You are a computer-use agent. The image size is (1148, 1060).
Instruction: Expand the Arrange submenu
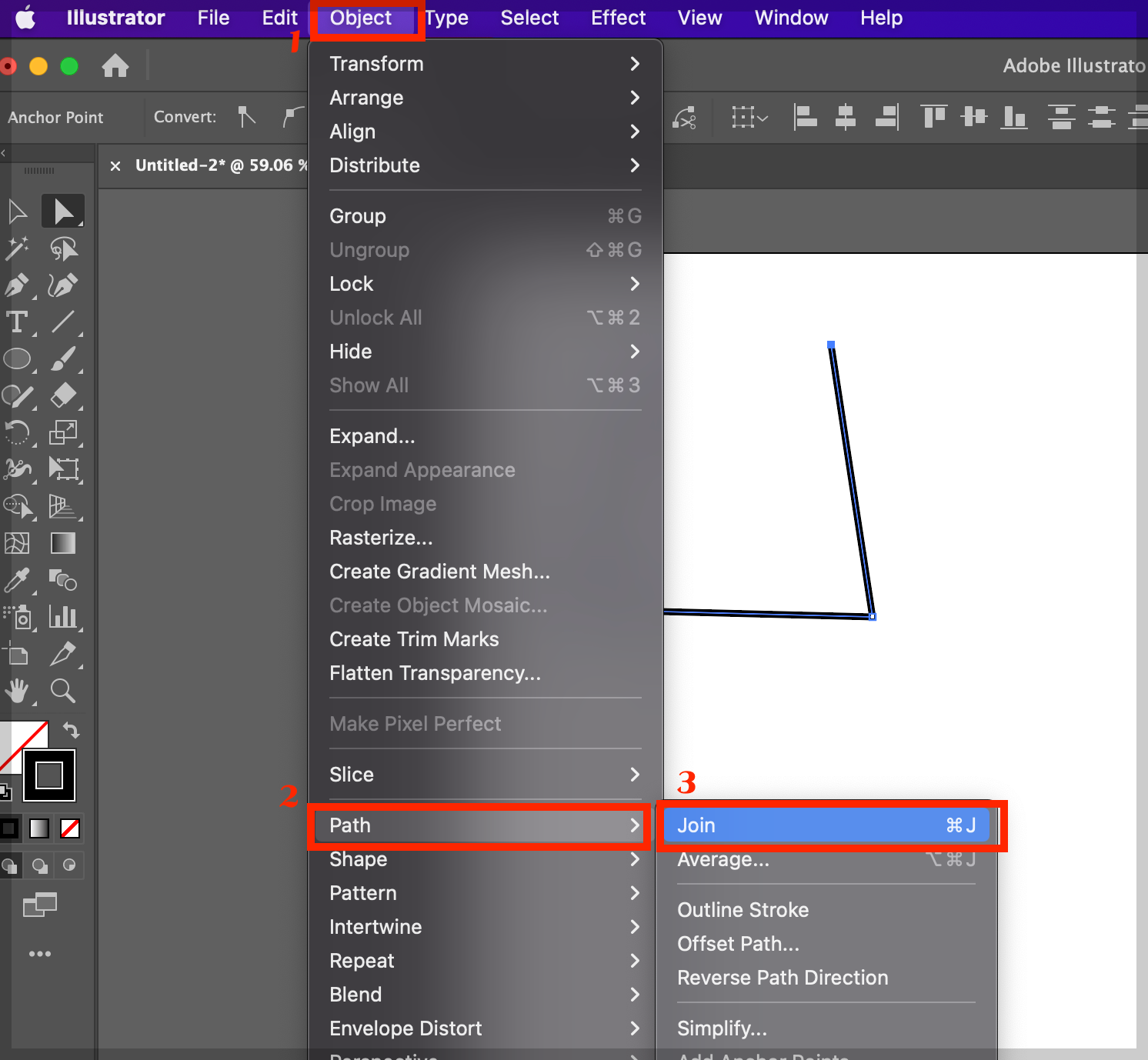(x=485, y=98)
